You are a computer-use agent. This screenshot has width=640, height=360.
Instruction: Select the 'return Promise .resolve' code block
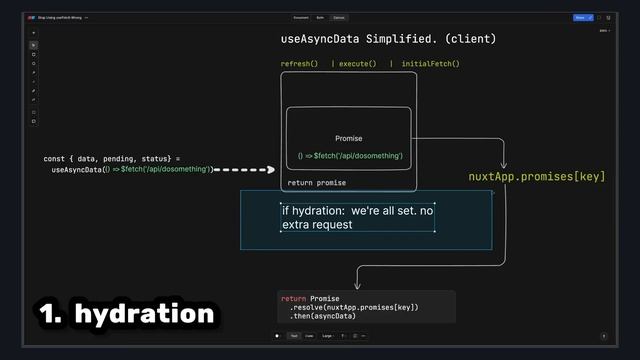click(x=366, y=307)
